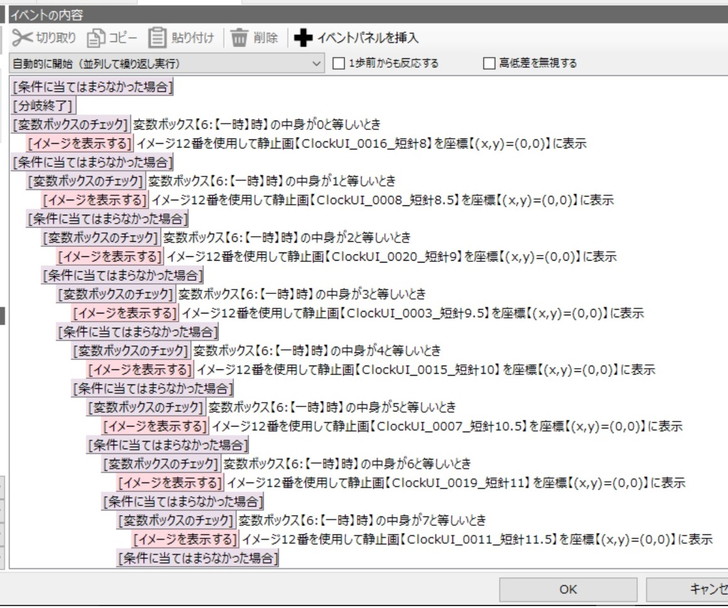
Task: Click the clipboard paste icon
Action: [x=157, y=38]
